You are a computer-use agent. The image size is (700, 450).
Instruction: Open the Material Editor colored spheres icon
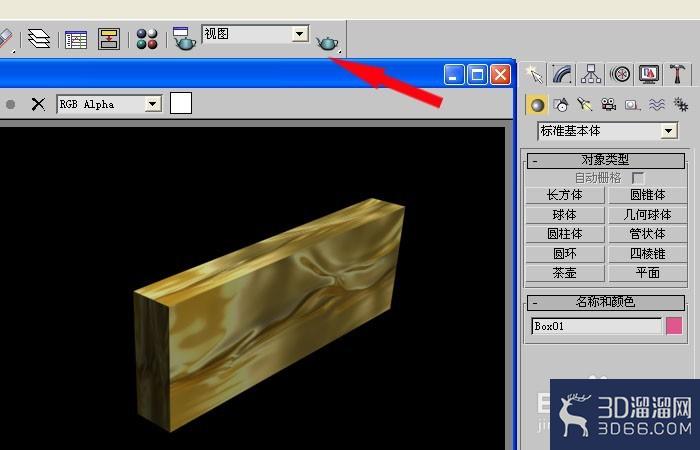147,39
